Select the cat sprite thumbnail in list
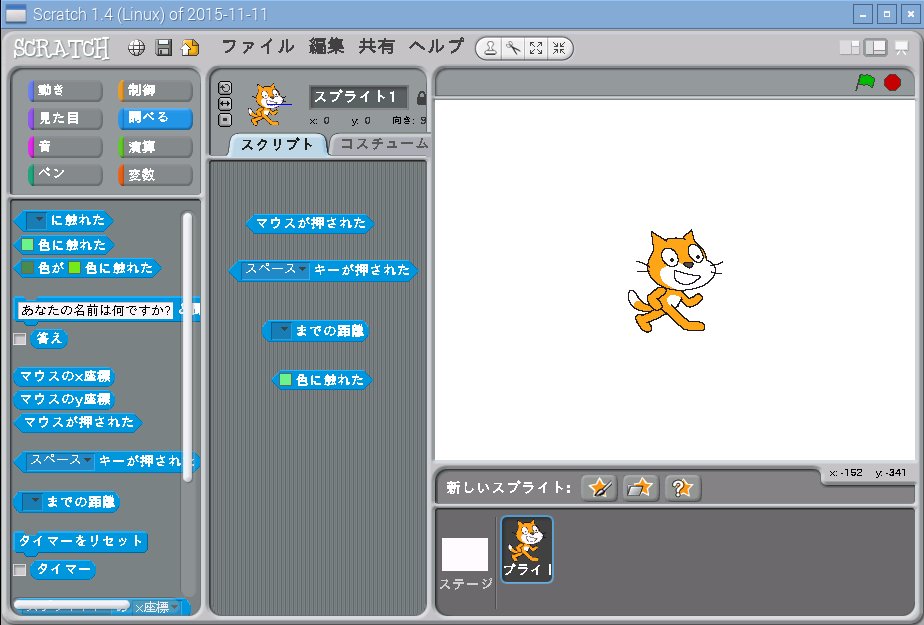This screenshot has height=625, width=924. click(x=527, y=549)
